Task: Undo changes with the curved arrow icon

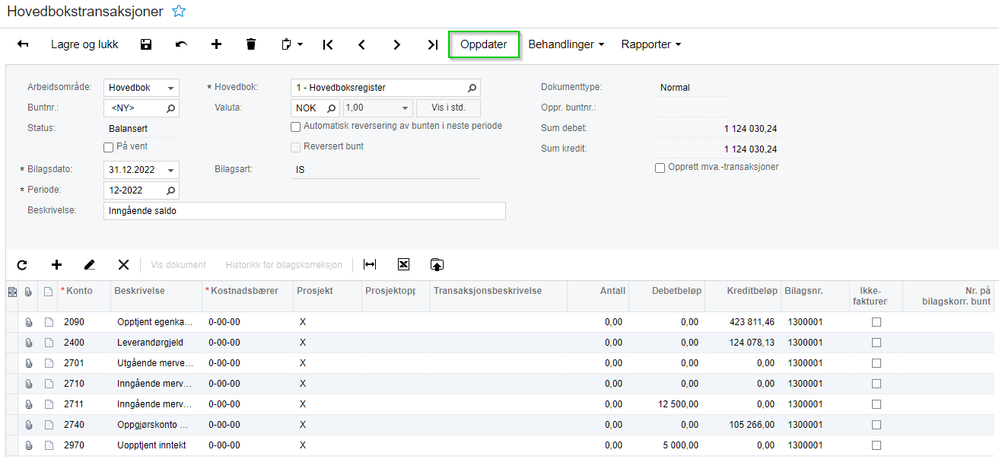Action: (x=182, y=45)
